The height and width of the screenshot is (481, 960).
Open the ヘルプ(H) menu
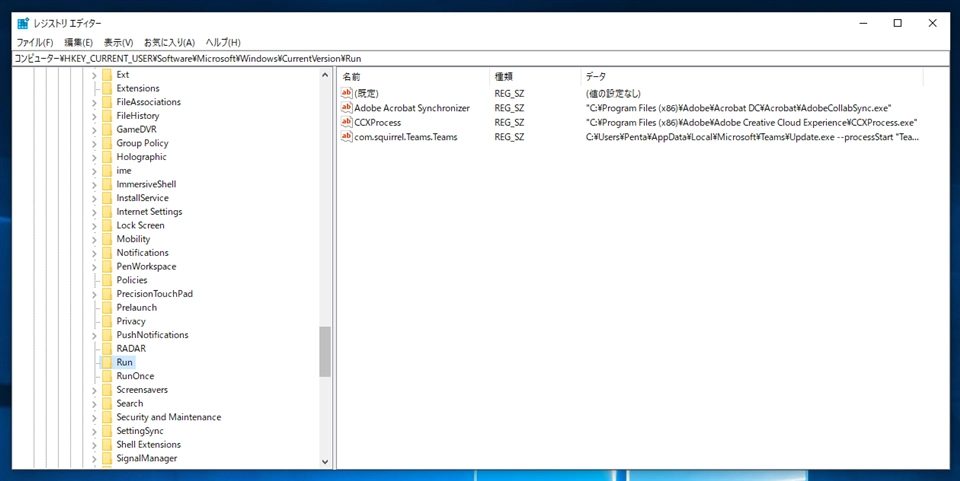223,42
